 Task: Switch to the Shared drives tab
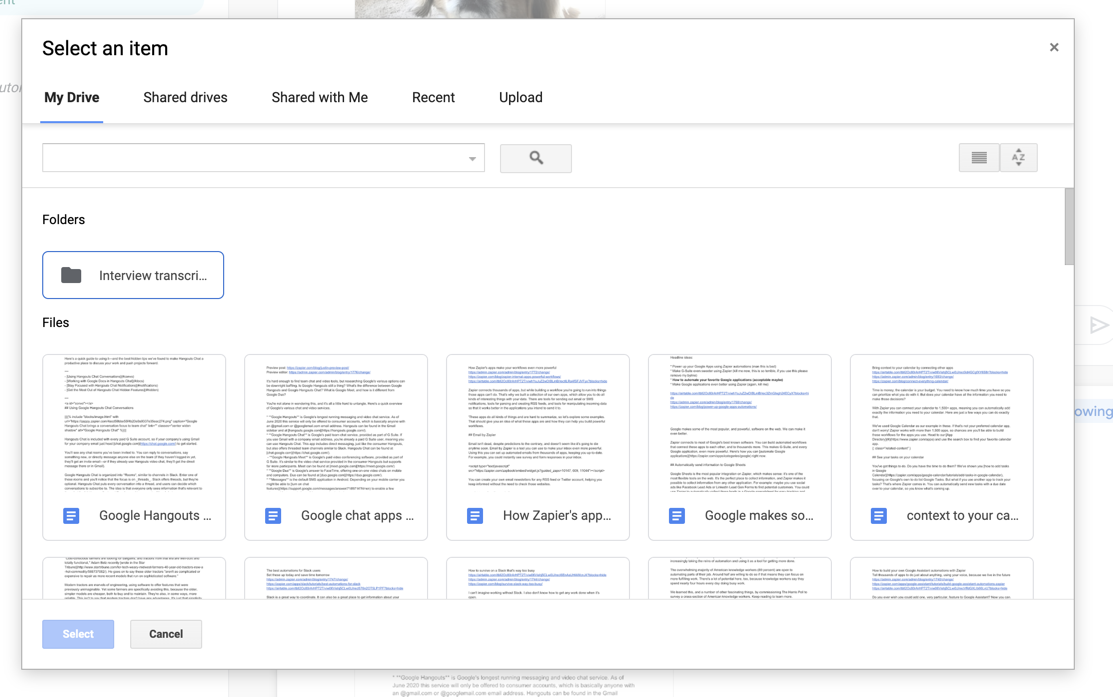coord(185,97)
